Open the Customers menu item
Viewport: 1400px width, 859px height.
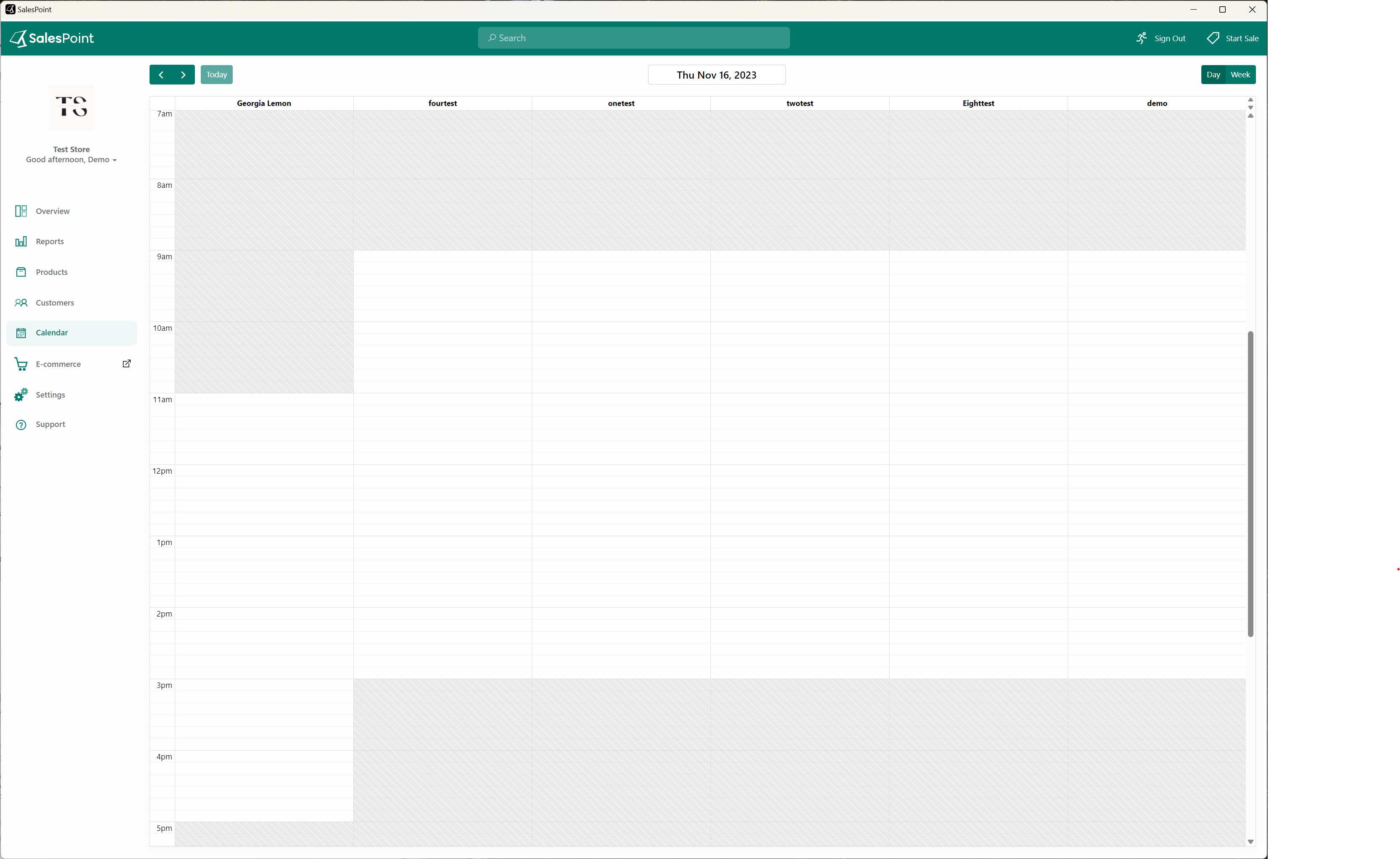point(71,303)
